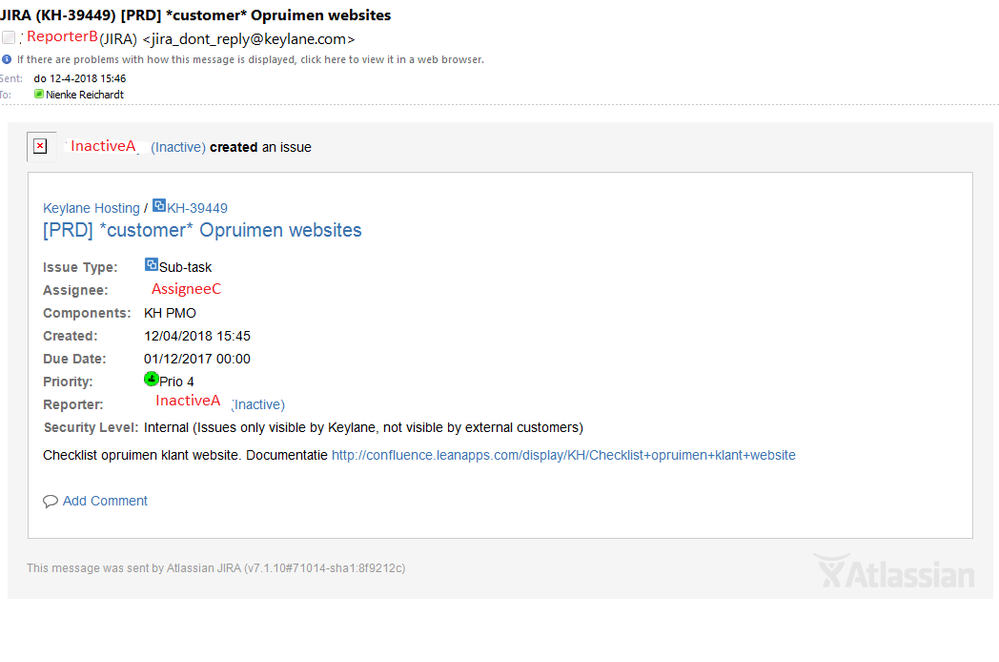This screenshot has height=662, width=999.
Task: Open the Confluence checklist documentation URL
Action: click(563, 456)
